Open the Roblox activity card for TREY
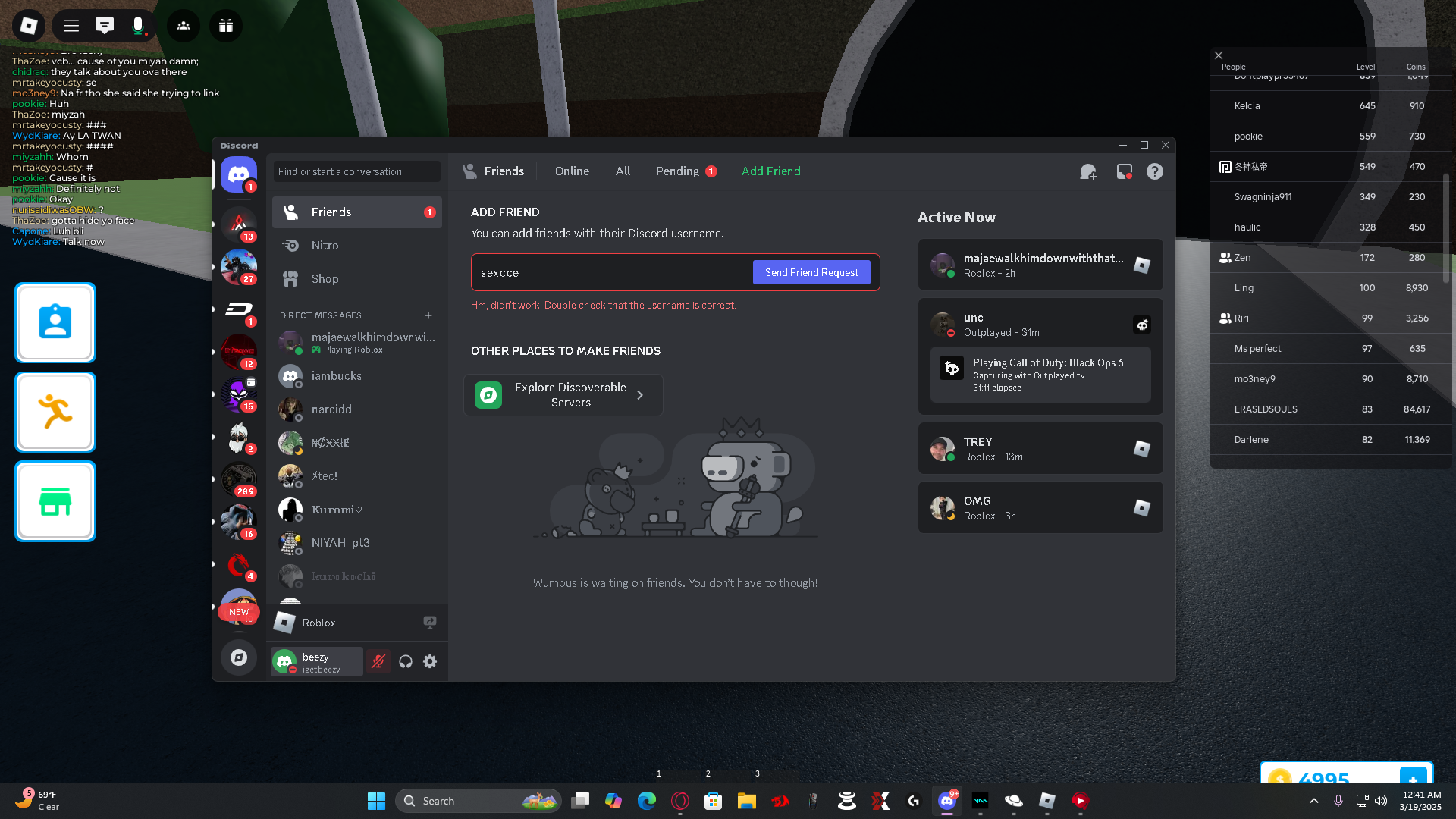Image resolution: width=1456 pixels, height=819 pixels. (x=1040, y=448)
